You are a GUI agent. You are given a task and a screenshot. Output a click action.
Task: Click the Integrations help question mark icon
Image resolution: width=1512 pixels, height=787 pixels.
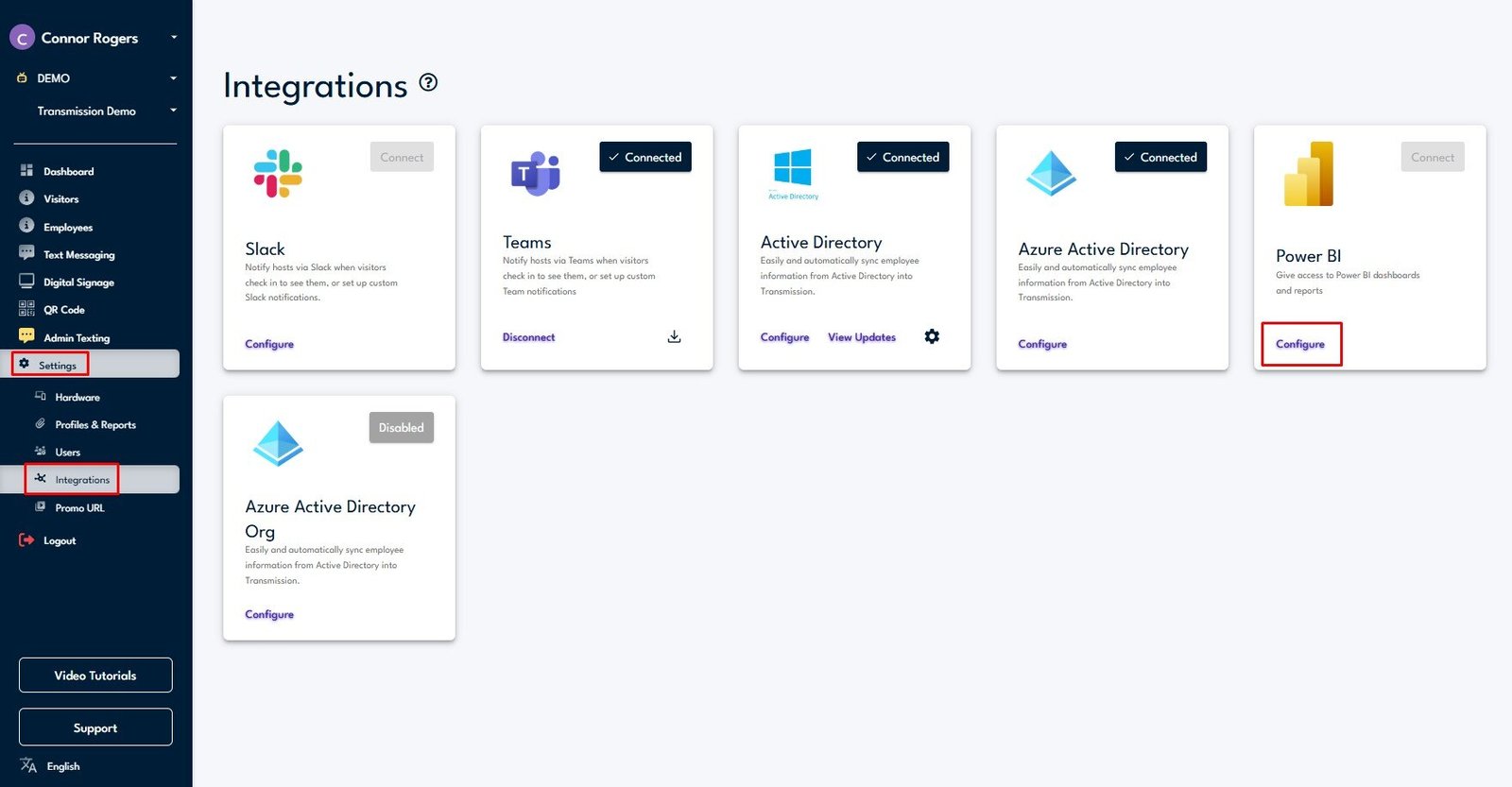point(428,82)
